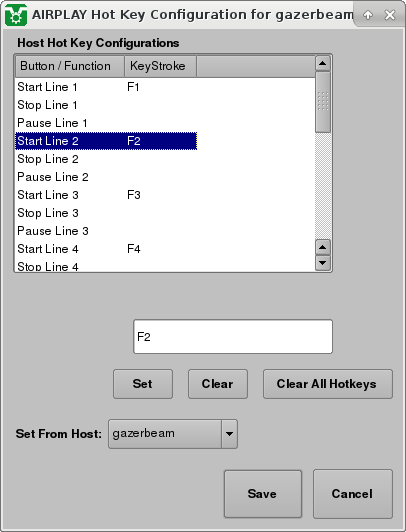406x532 pixels.
Task: Click the keystroke input field showing F2
Action: 233,337
